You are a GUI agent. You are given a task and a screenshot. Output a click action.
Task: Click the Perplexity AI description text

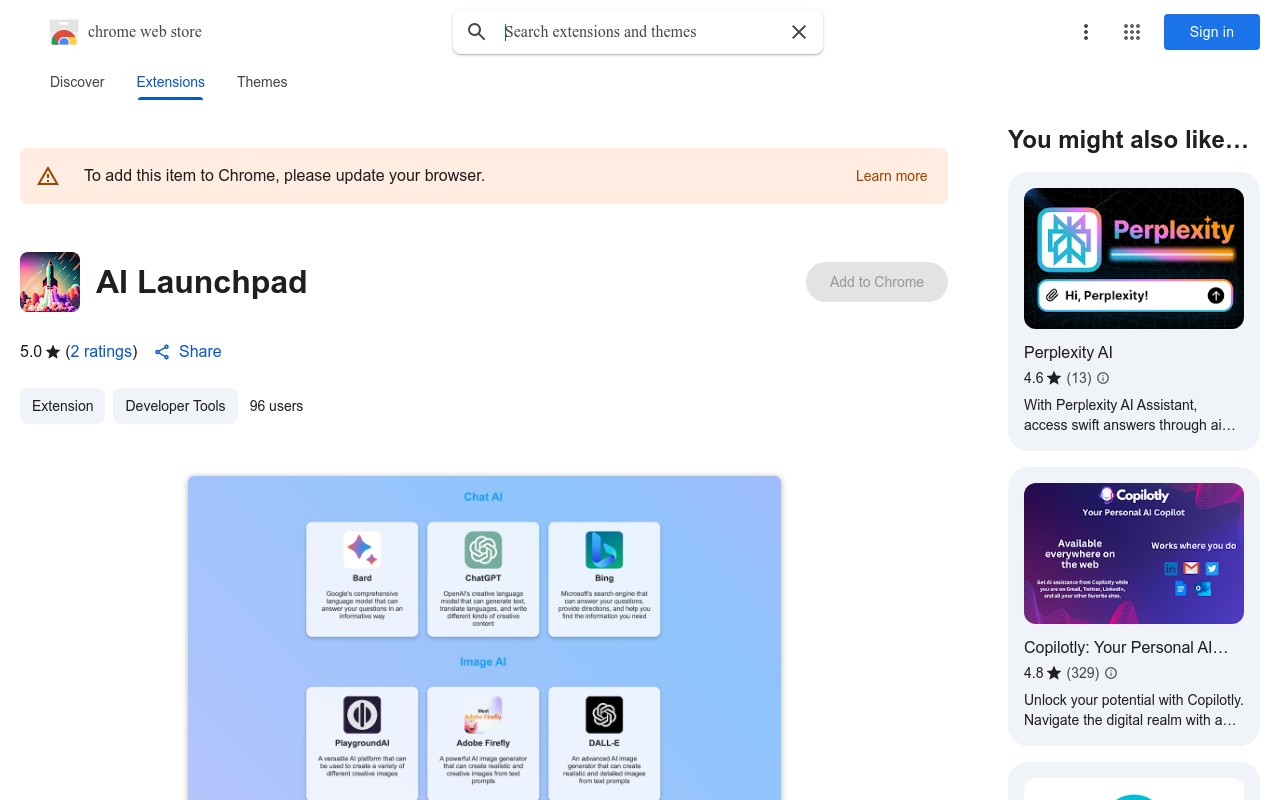point(1130,415)
